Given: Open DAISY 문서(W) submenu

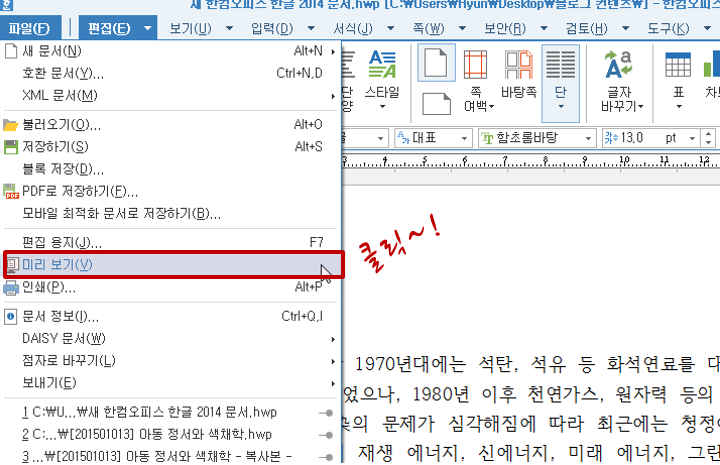Looking at the screenshot, I should coord(170,339).
